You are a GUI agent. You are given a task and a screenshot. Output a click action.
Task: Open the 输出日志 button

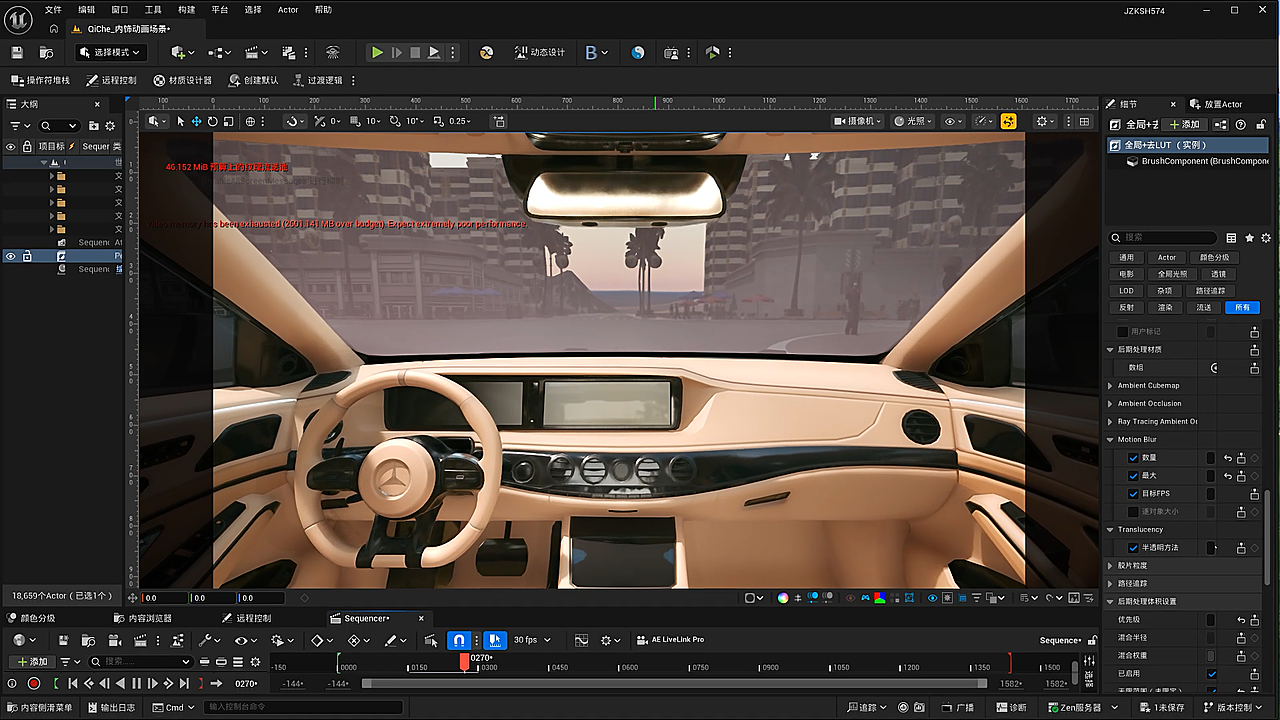[x=113, y=708]
